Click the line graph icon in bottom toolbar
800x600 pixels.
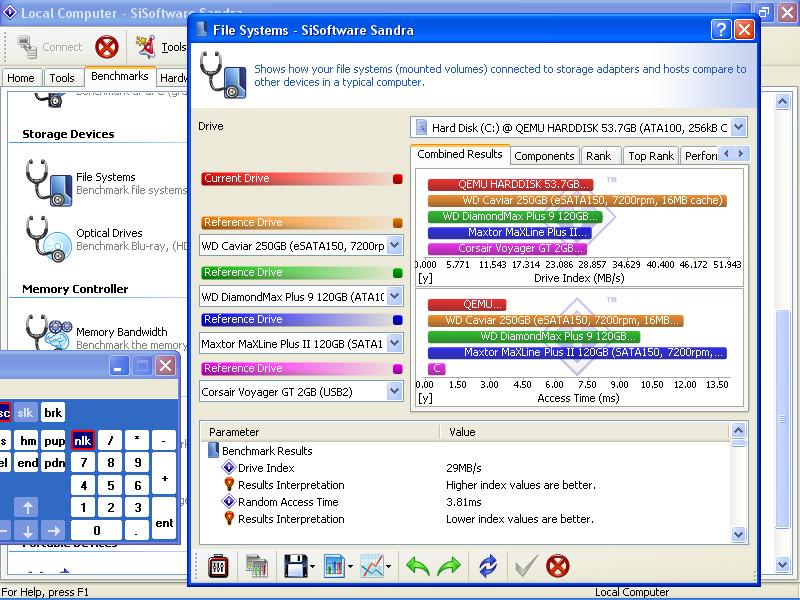click(x=372, y=567)
